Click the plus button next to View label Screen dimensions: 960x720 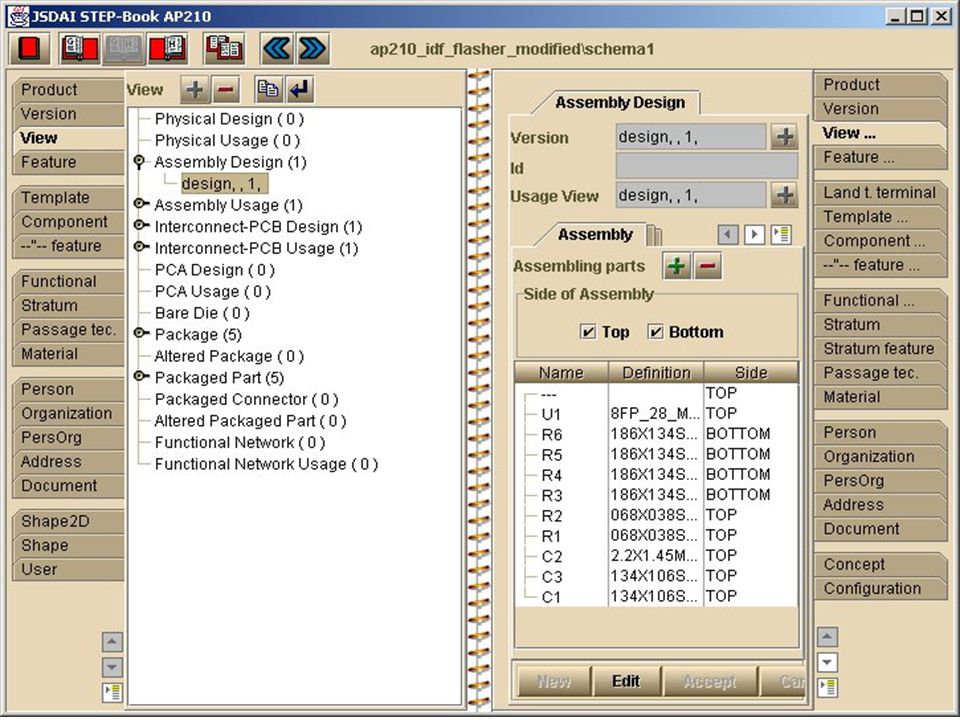(x=195, y=89)
